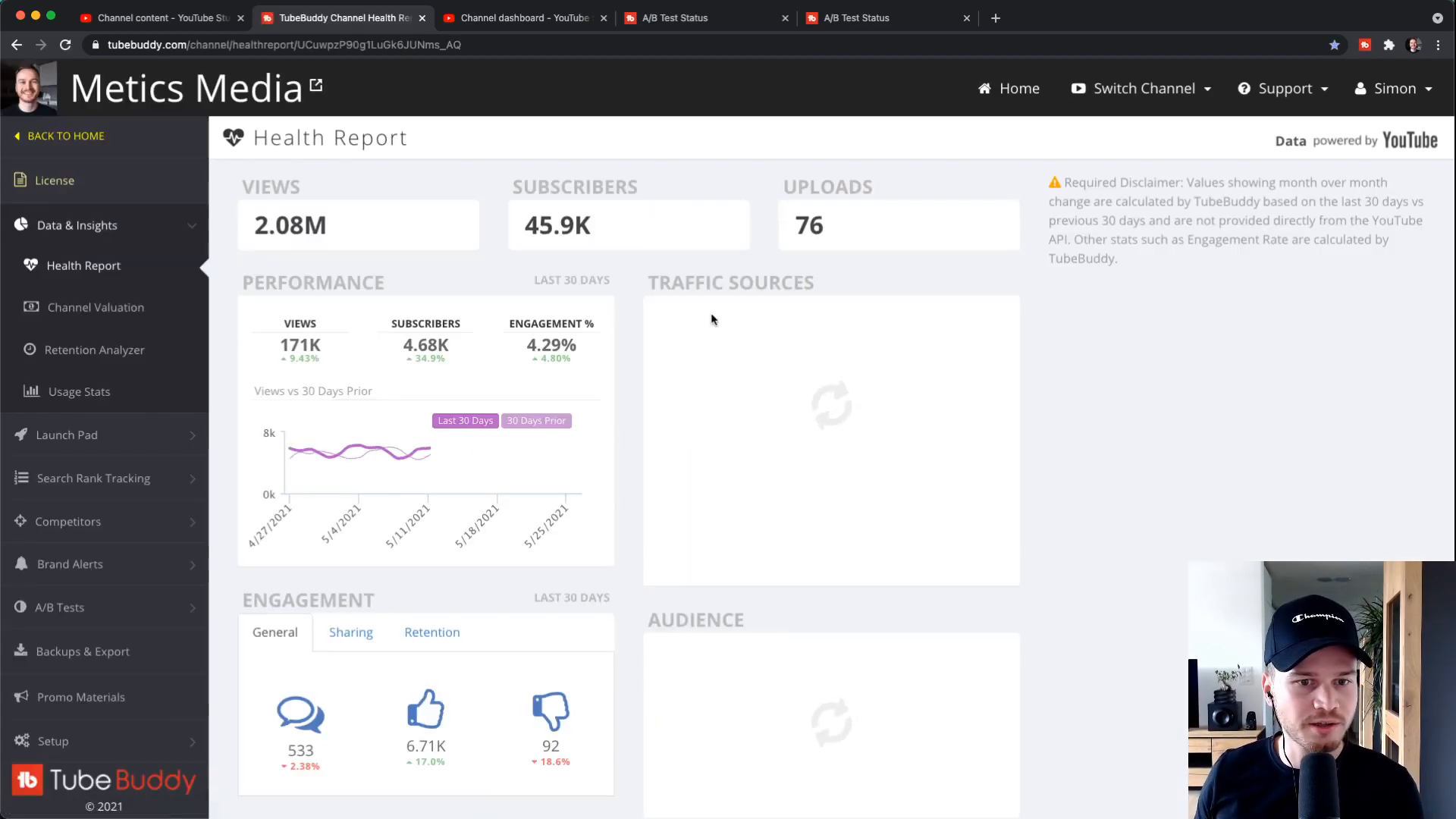The width and height of the screenshot is (1456, 819).
Task: Open external link icon beside Metics Media
Action: coord(316,85)
